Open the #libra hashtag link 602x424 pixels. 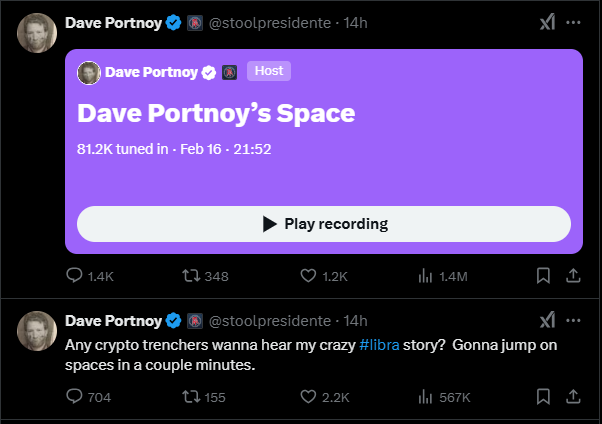click(x=379, y=345)
